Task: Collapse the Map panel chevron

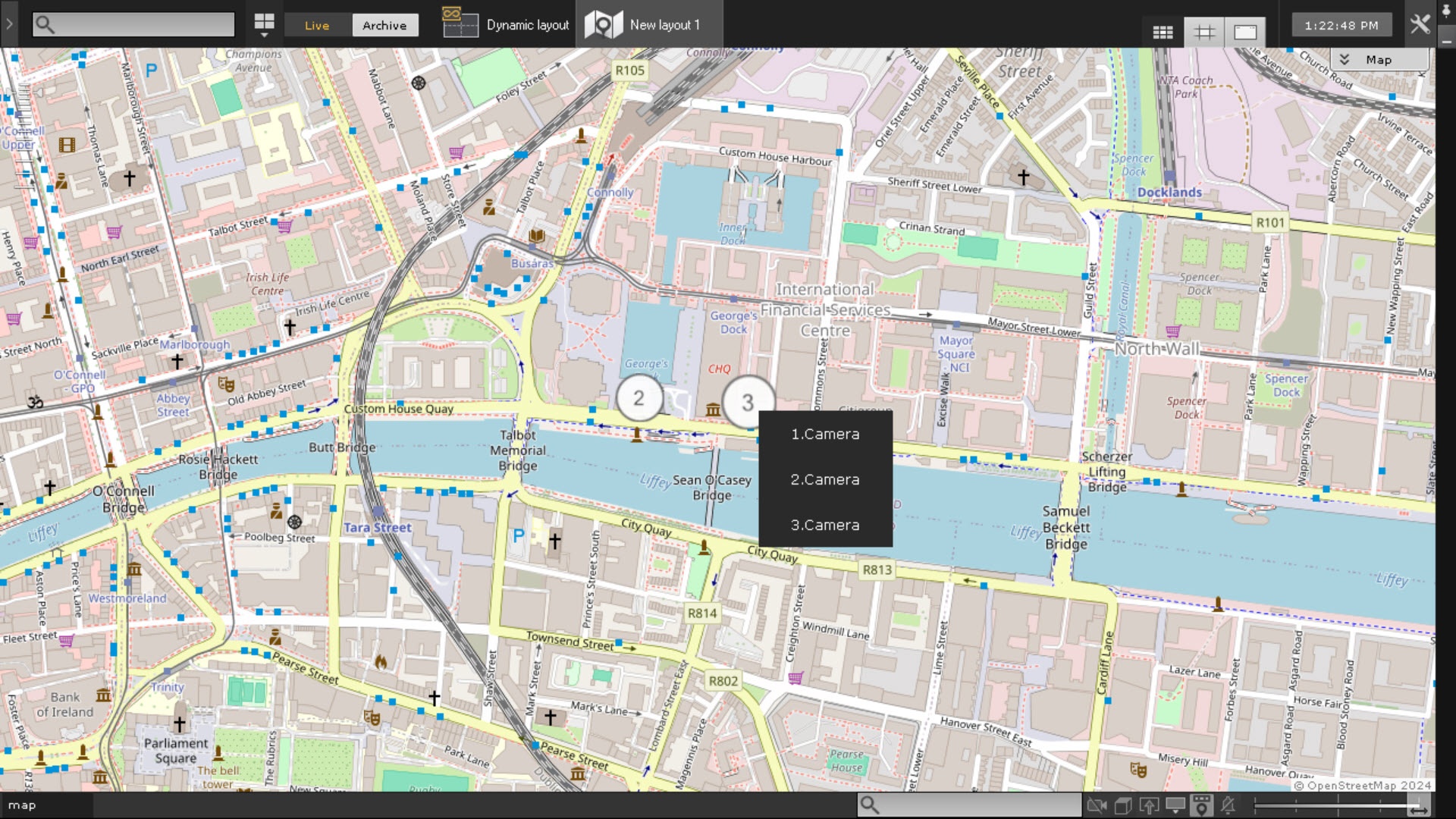Action: 1344,59
